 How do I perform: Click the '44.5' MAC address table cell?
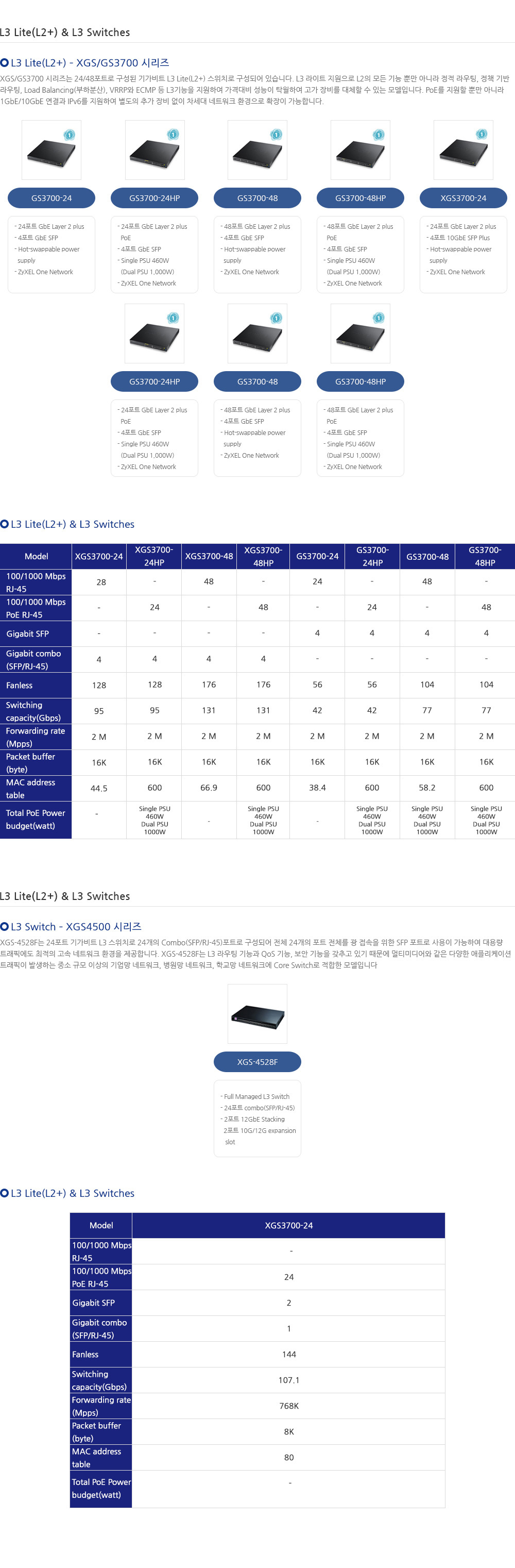99,788
